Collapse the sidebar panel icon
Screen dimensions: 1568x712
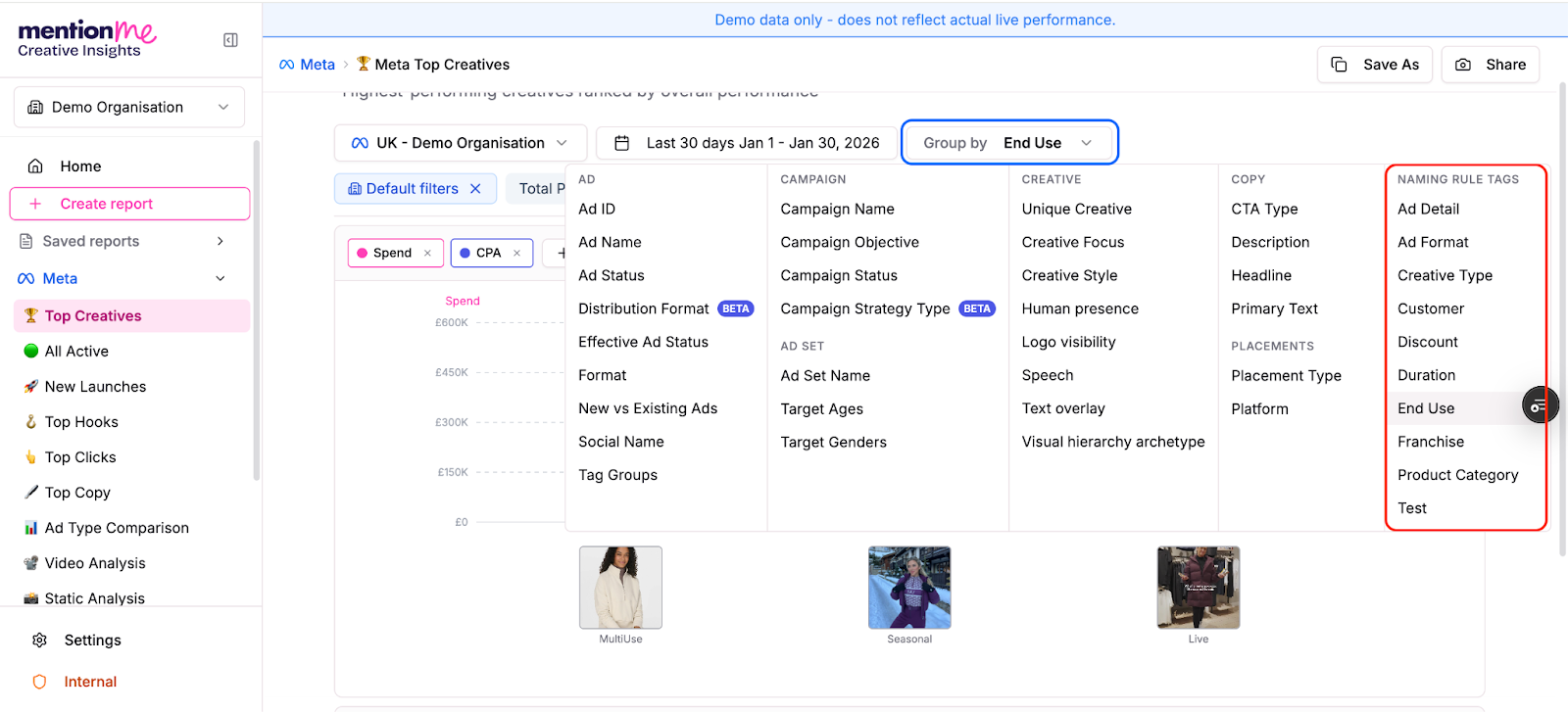tap(231, 40)
